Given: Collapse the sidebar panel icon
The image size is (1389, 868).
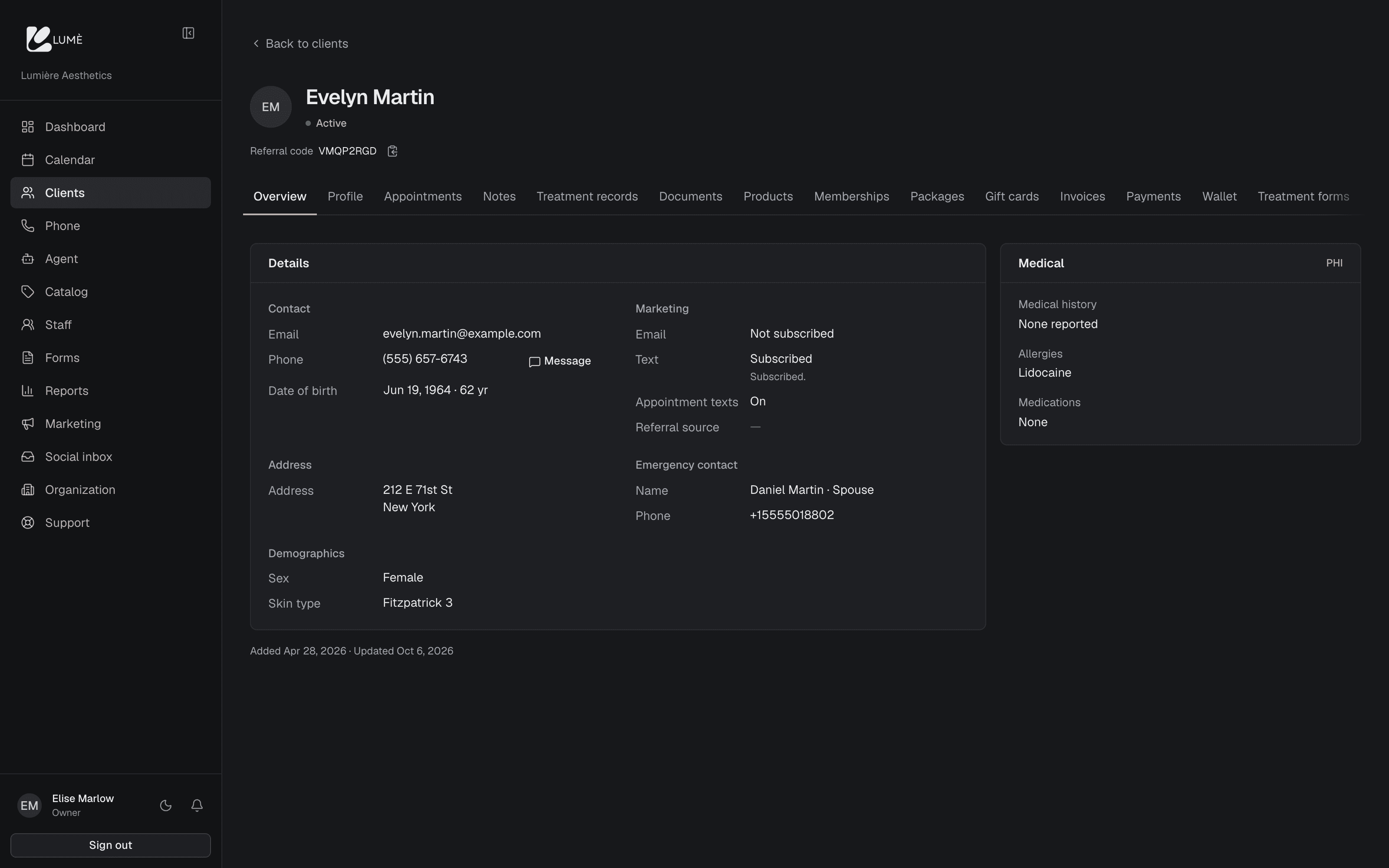Looking at the screenshot, I should 188,33.
